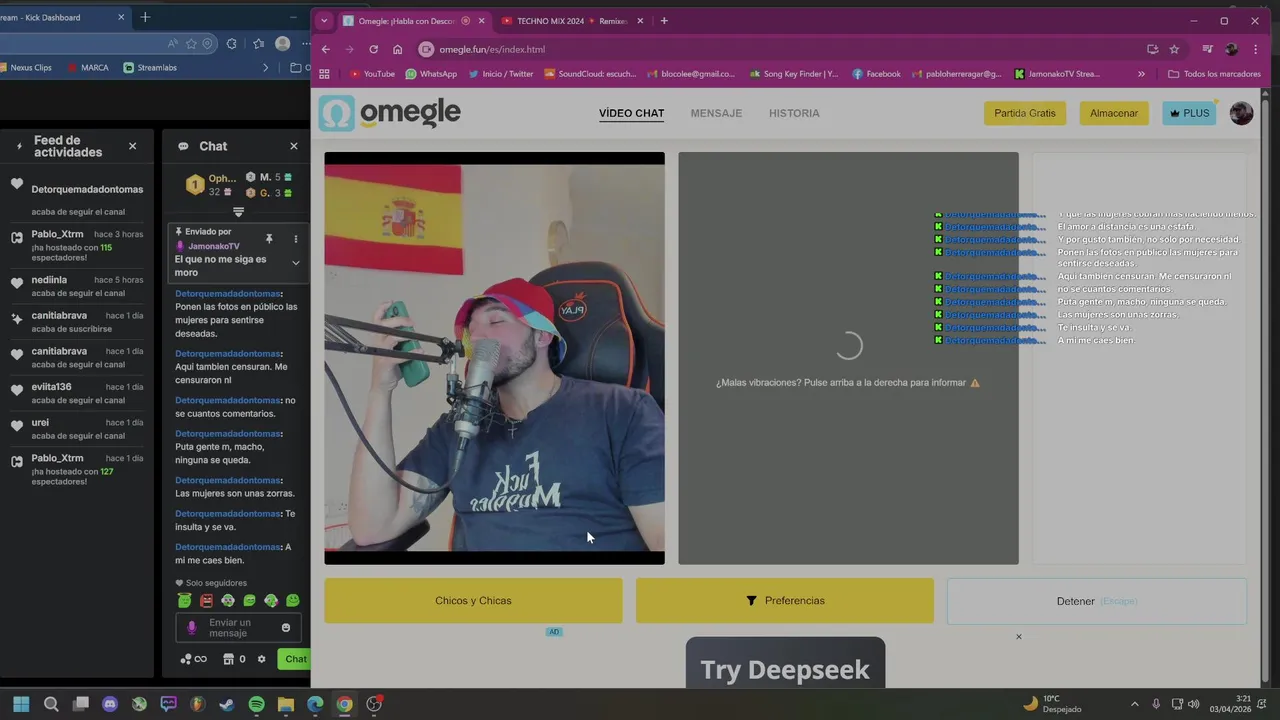This screenshot has width=1280, height=720.
Task: Select the rank 1 Oph leaderboard badge
Action: 195,185
